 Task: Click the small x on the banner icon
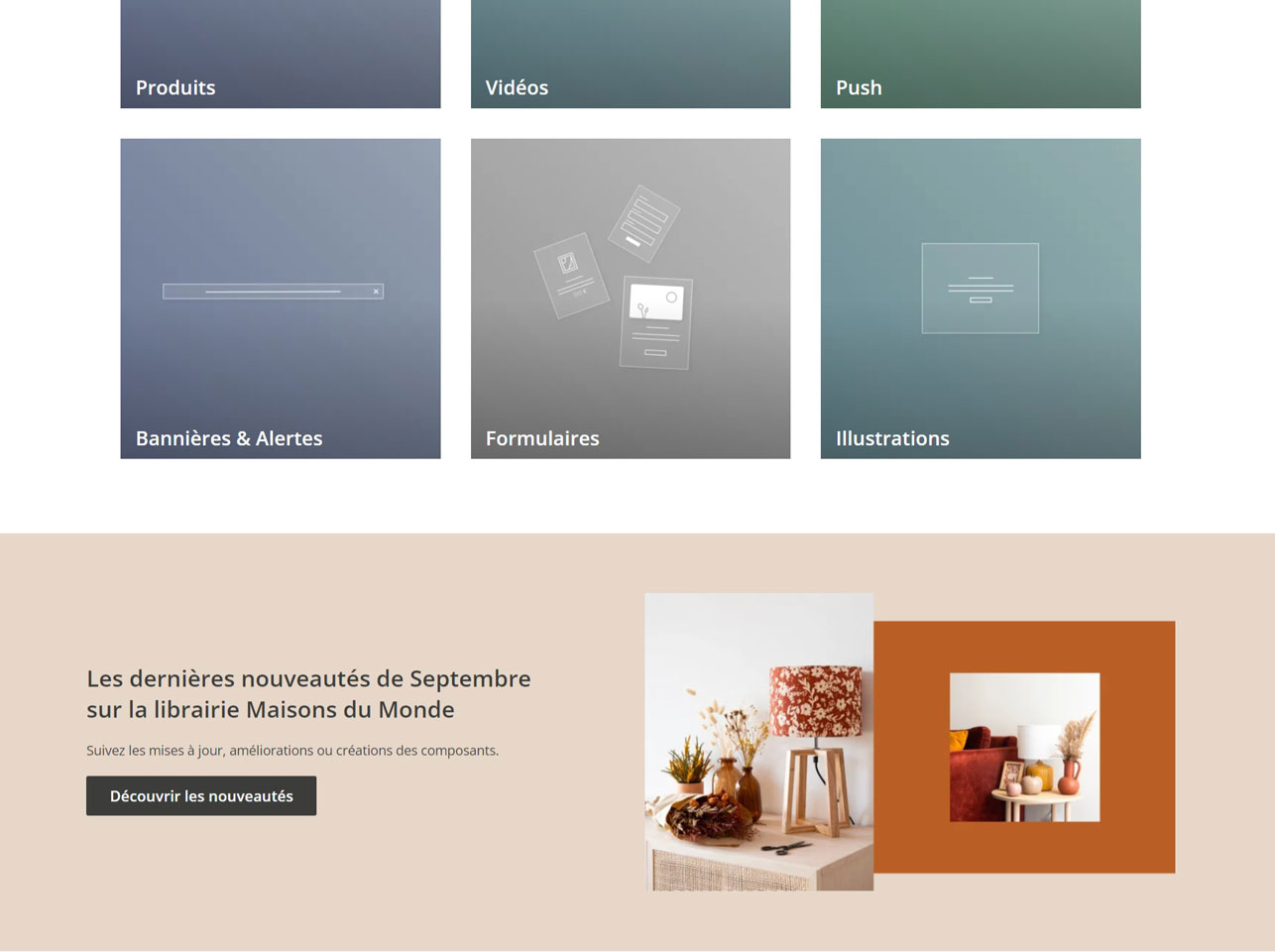(x=376, y=292)
